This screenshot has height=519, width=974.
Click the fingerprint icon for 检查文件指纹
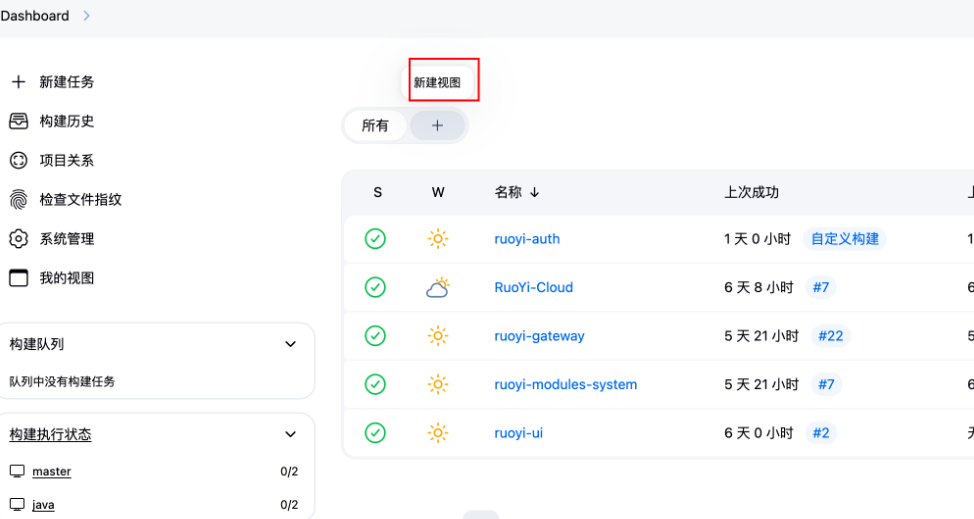18,199
